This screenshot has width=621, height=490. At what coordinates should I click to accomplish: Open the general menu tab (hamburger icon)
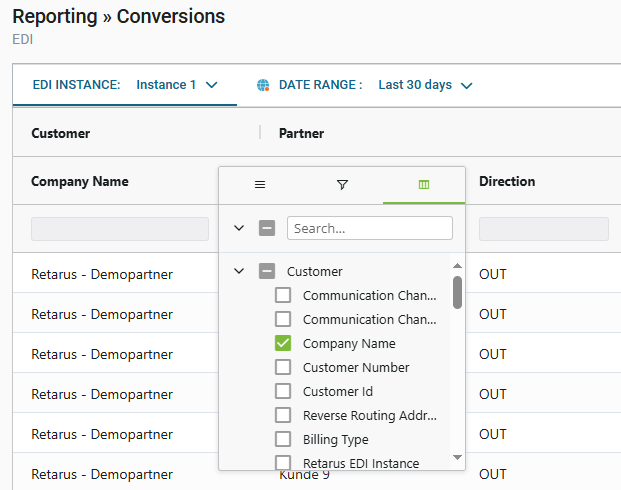point(260,185)
